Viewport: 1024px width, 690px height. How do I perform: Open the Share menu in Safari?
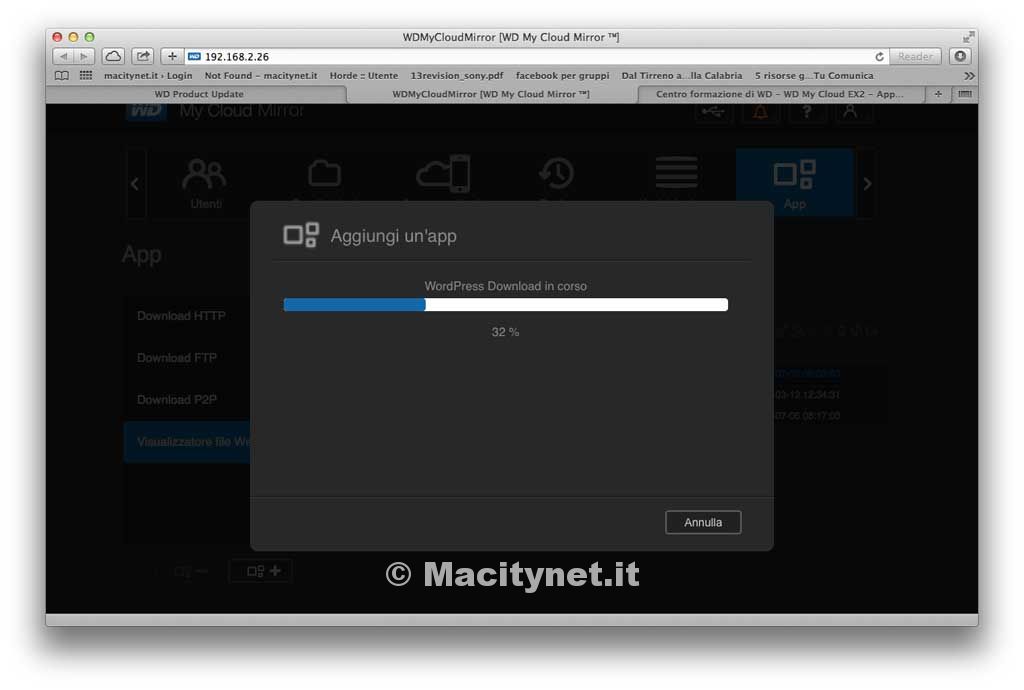coord(142,56)
